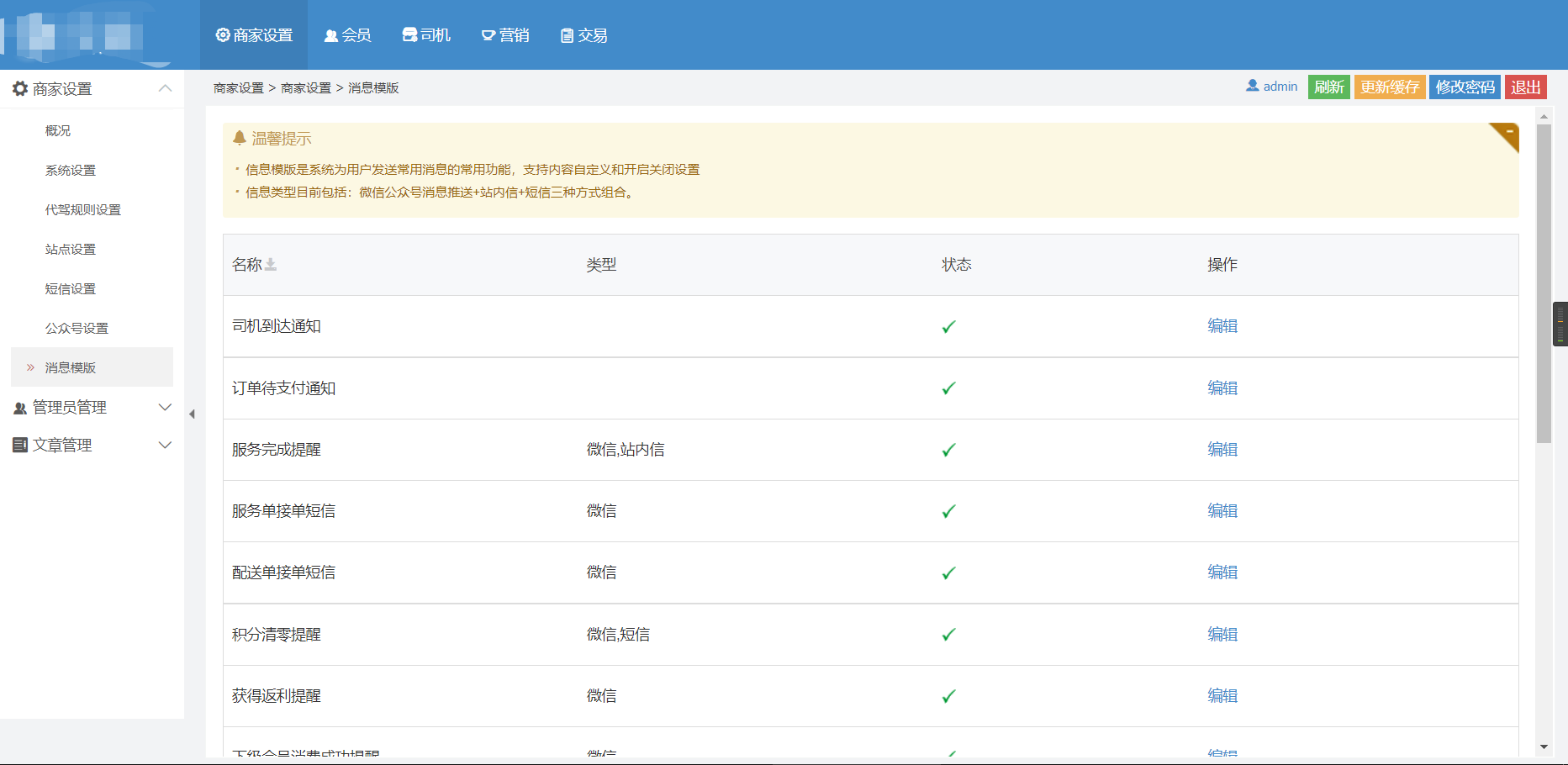The image size is (1568, 765).
Task: Select the 商家设置 gear icon in top navigation
Action: click(222, 34)
